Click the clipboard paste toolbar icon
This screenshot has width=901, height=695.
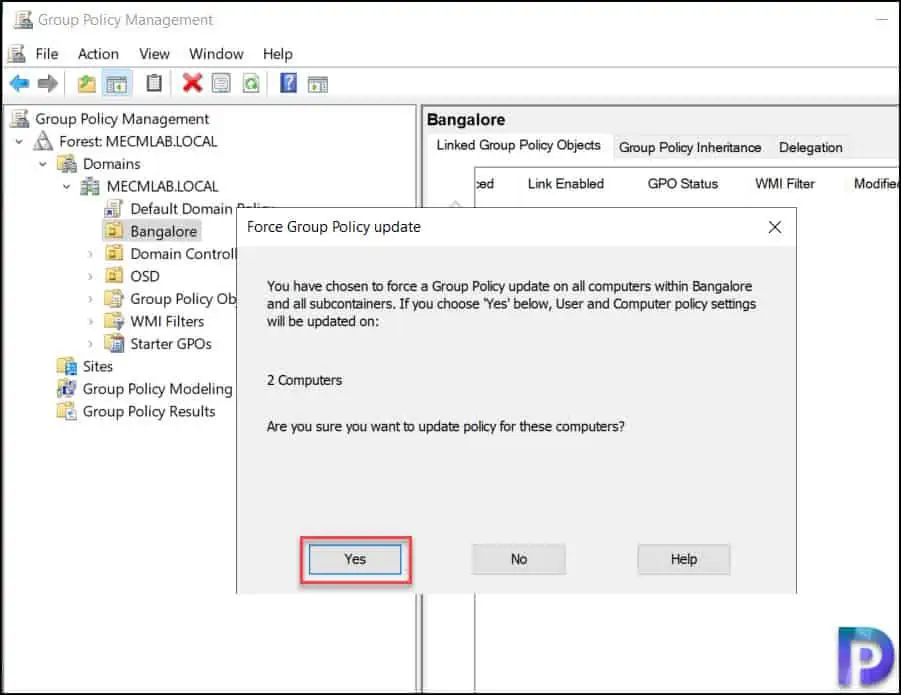coord(154,83)
